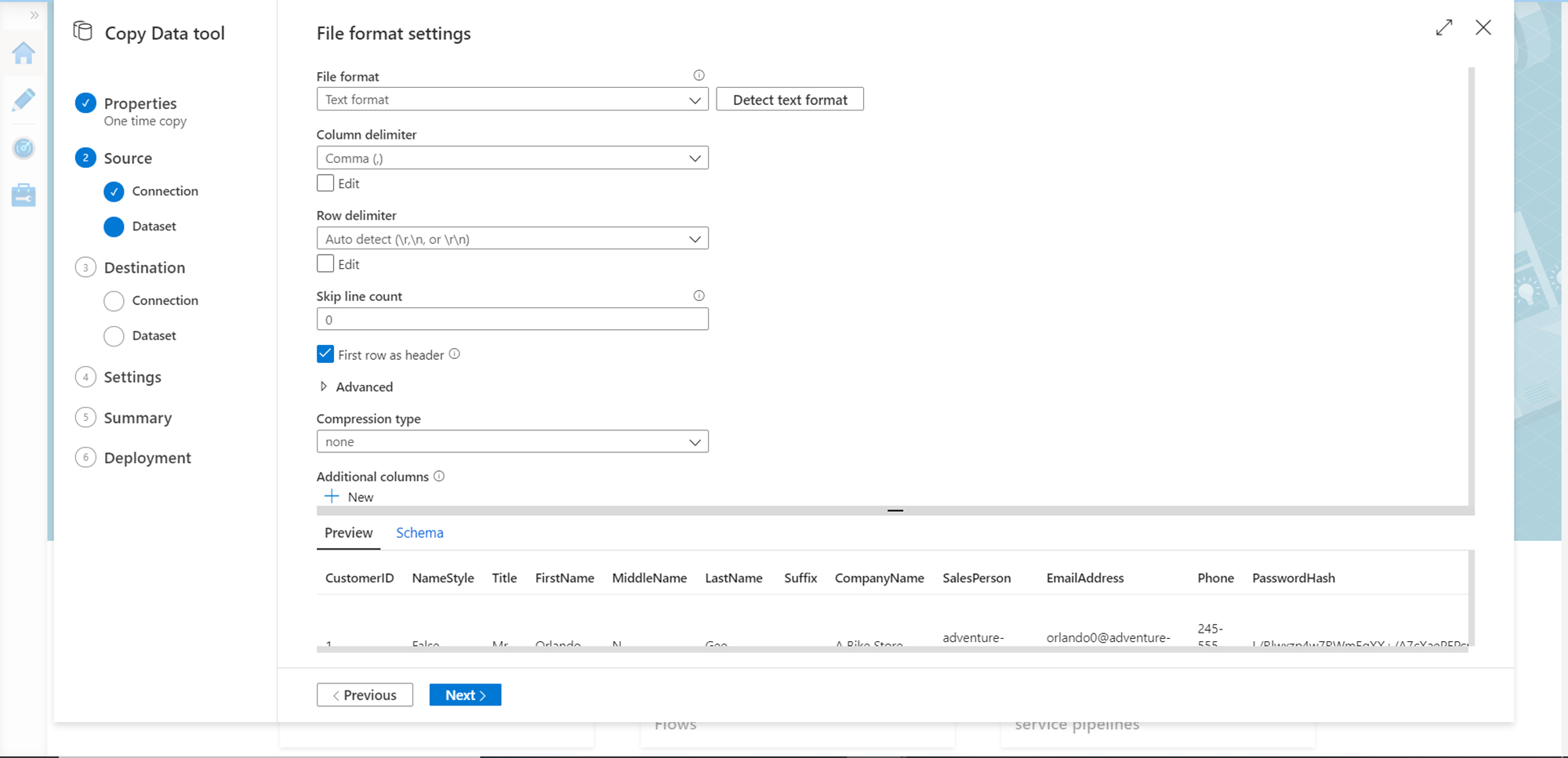Click the Detect text format button
The height and width of the screenshot is (758, 1568).
[x=789, y=100]
